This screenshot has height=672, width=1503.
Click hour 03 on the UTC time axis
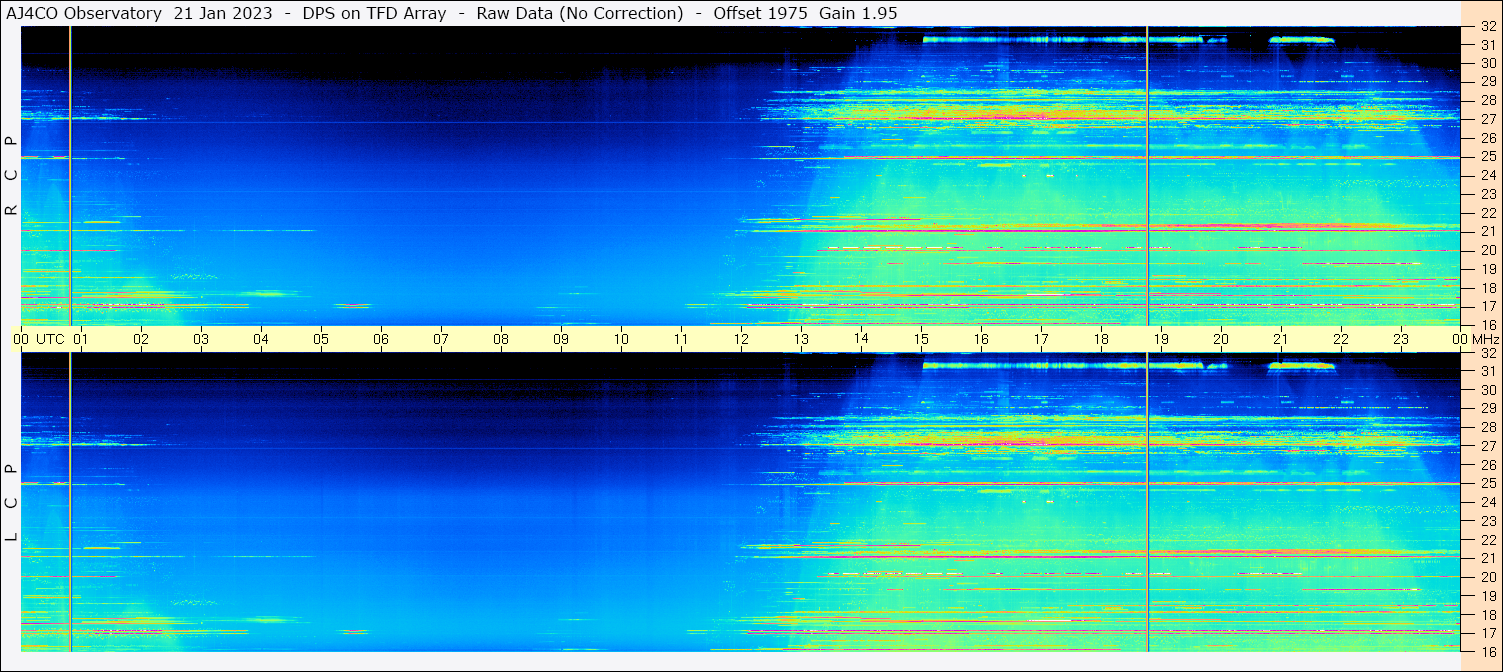201,339
